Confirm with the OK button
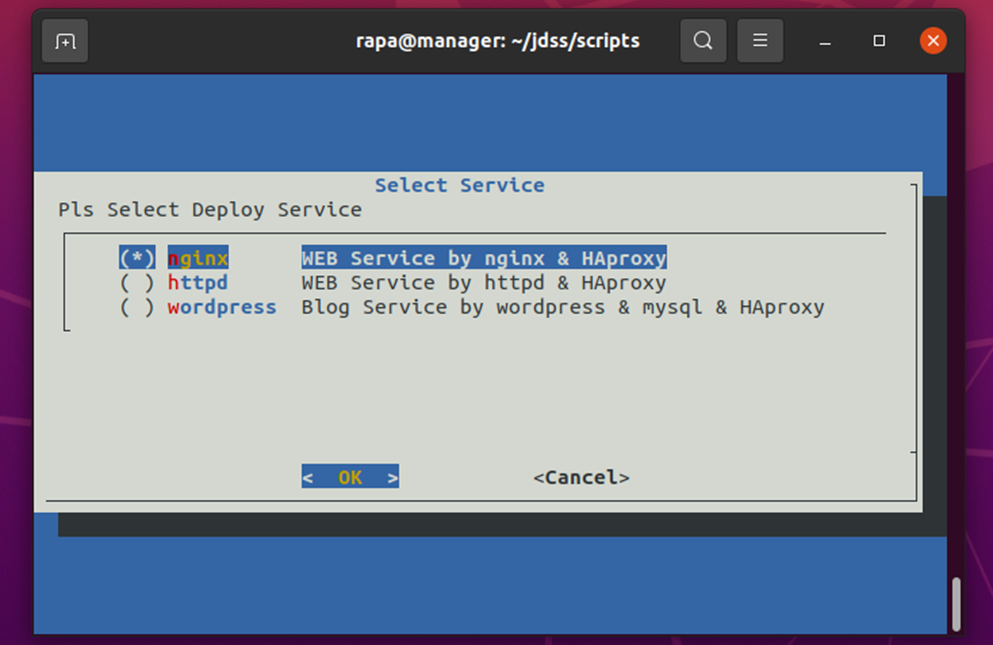This screenshot has height=645, width=993. pos(350,476)
